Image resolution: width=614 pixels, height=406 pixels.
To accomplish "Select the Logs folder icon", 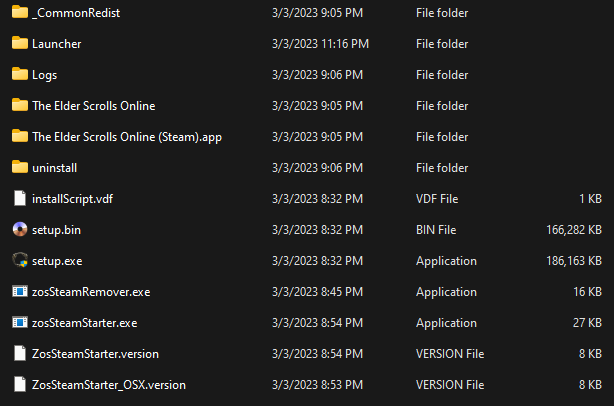I will tap(20, 74).
